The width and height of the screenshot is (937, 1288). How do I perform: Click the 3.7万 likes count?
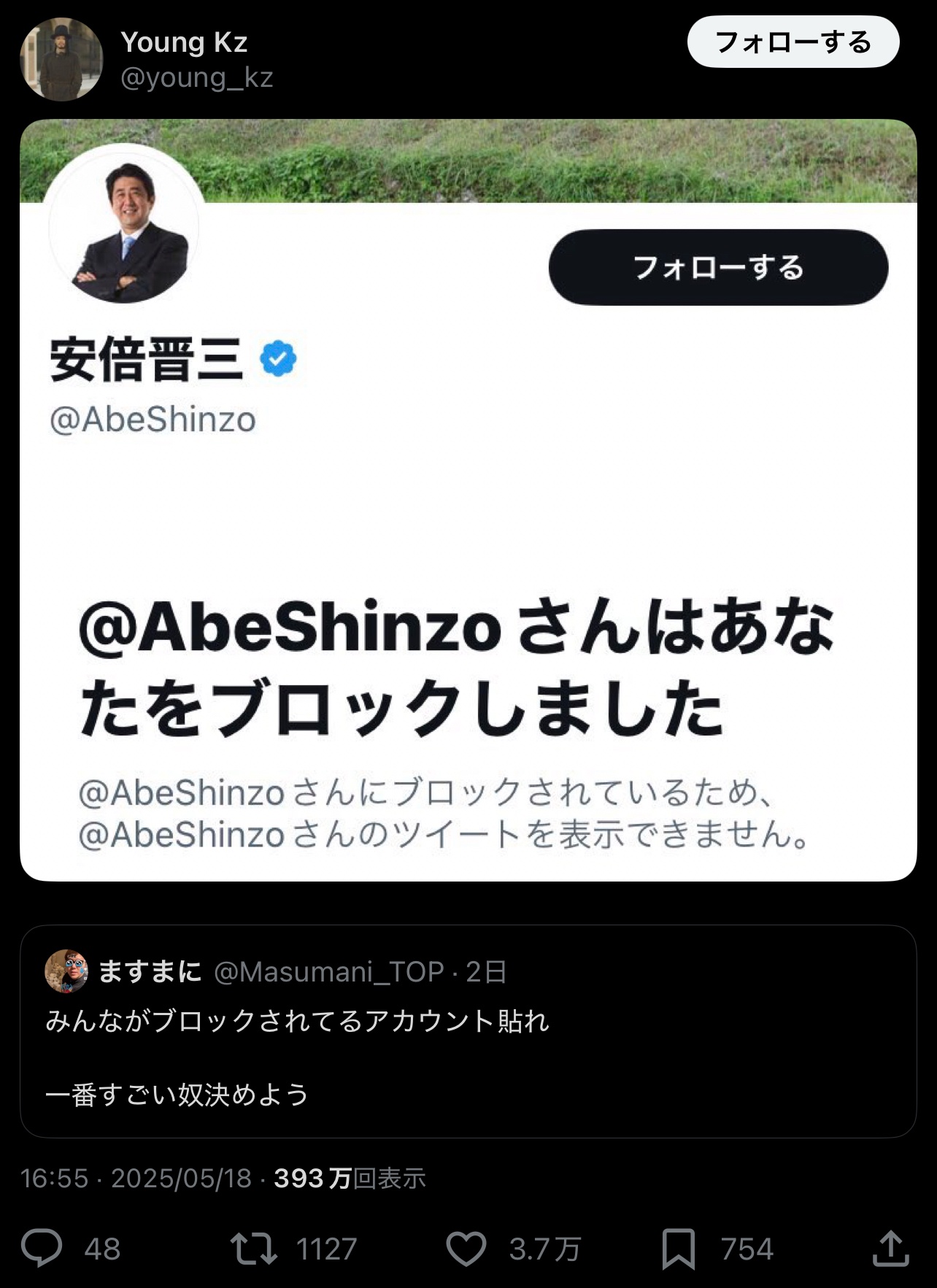point(545,1249)
